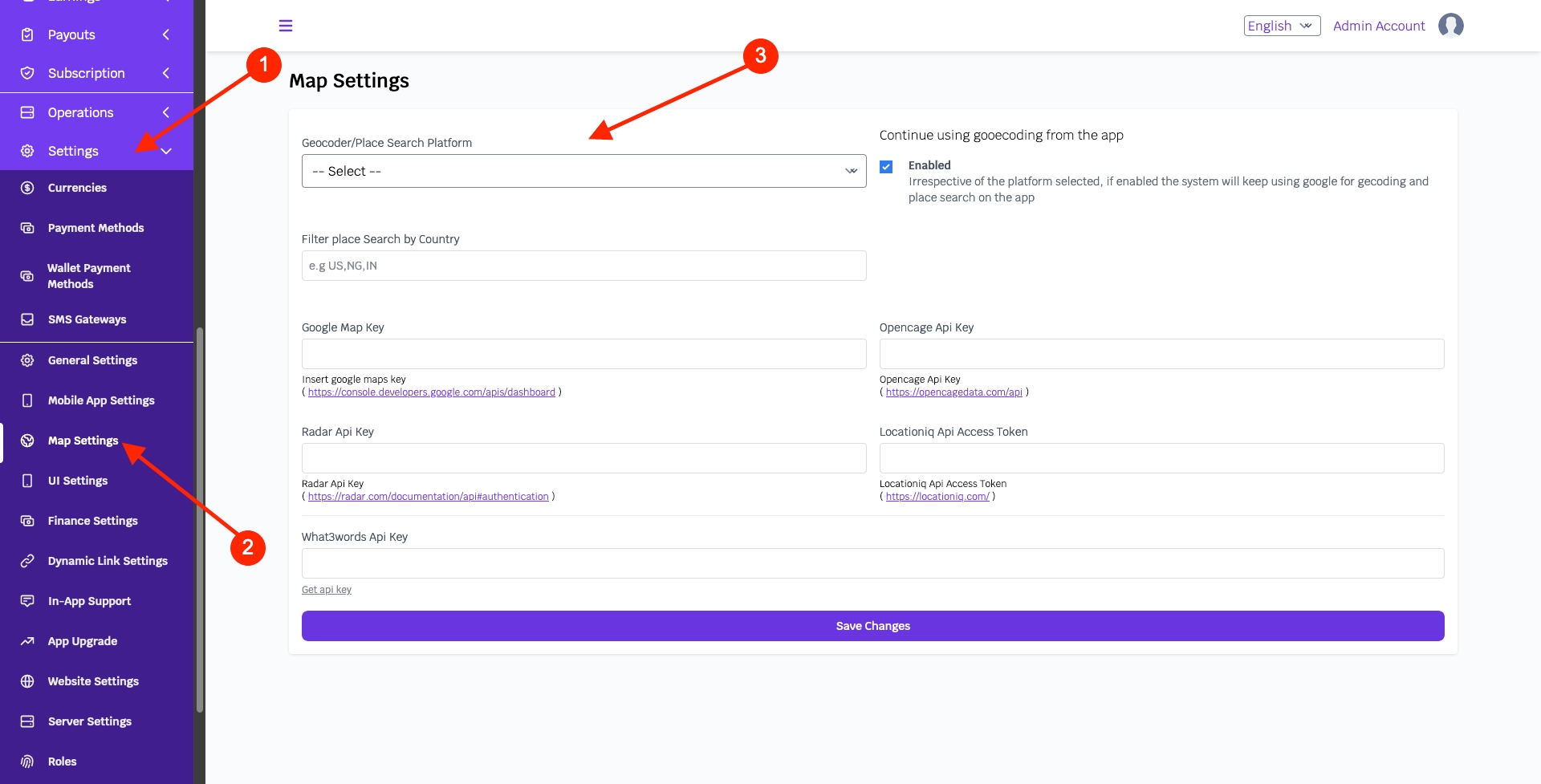Viewport: 1541px width, 784px height.
Task: Open the opencagedata.com API link
Action: (953, 392)
